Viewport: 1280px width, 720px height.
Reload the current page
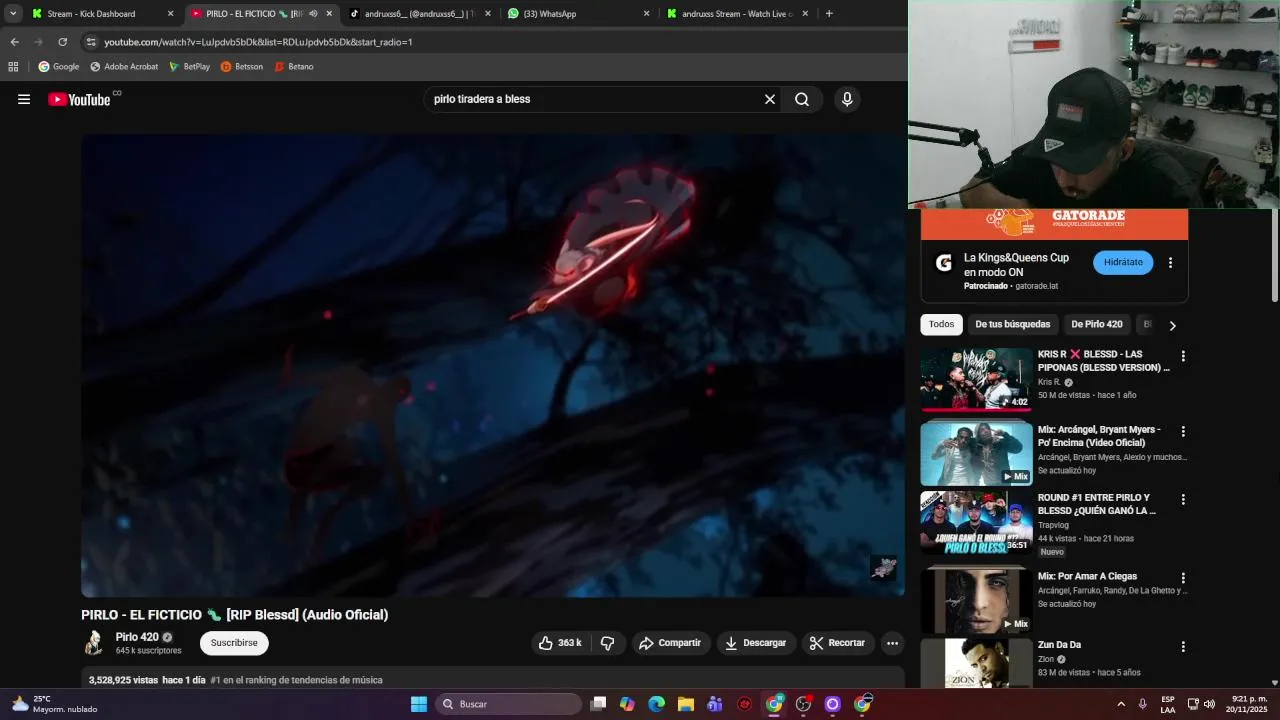point(62,42)
